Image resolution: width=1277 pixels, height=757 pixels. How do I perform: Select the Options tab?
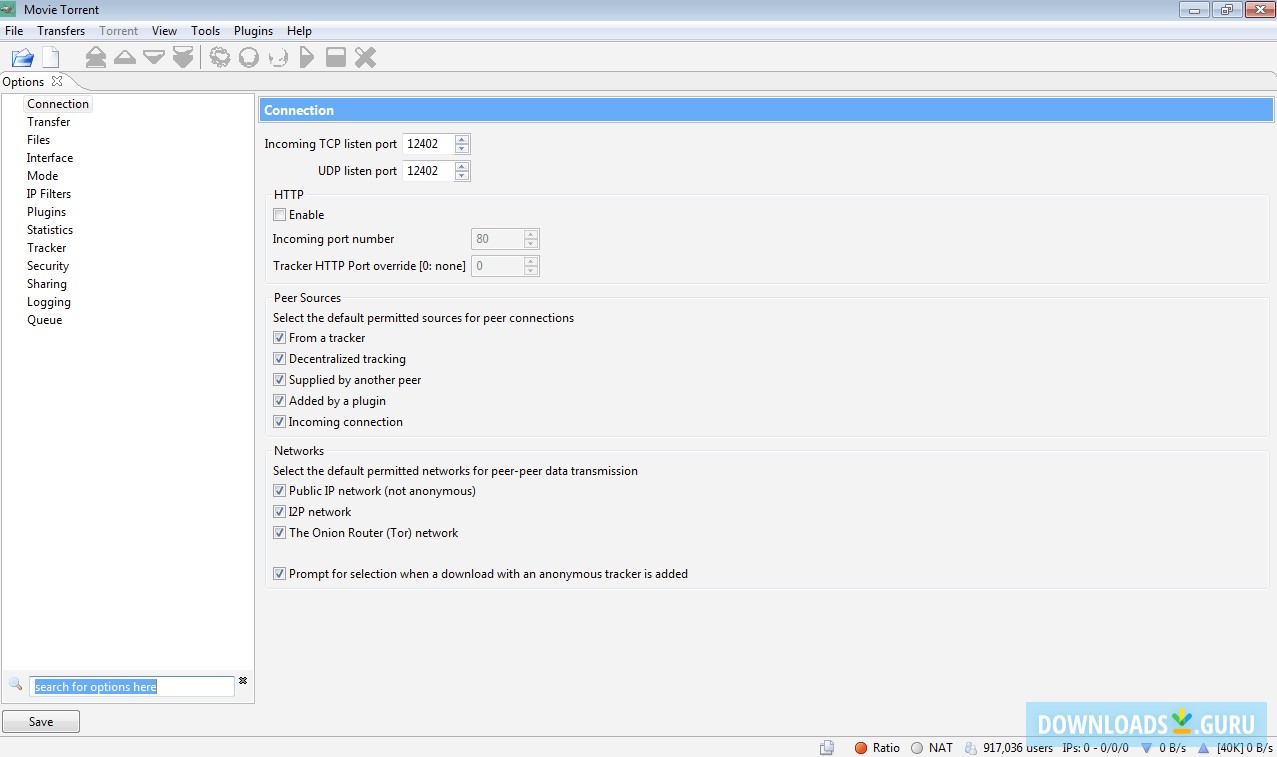tap(23, 82)
